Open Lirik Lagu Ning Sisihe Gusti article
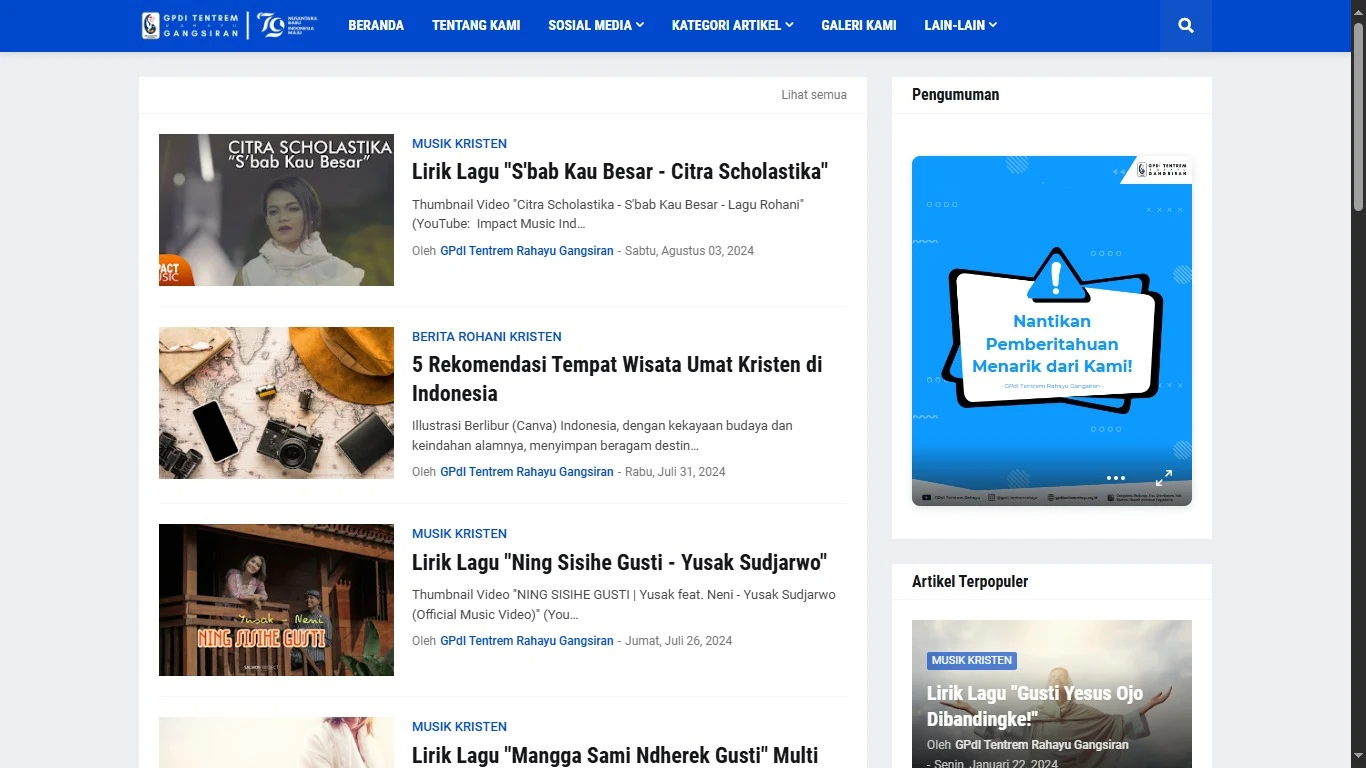The height and width of the screenshot is (768, 1366). (x=619, y=562)
